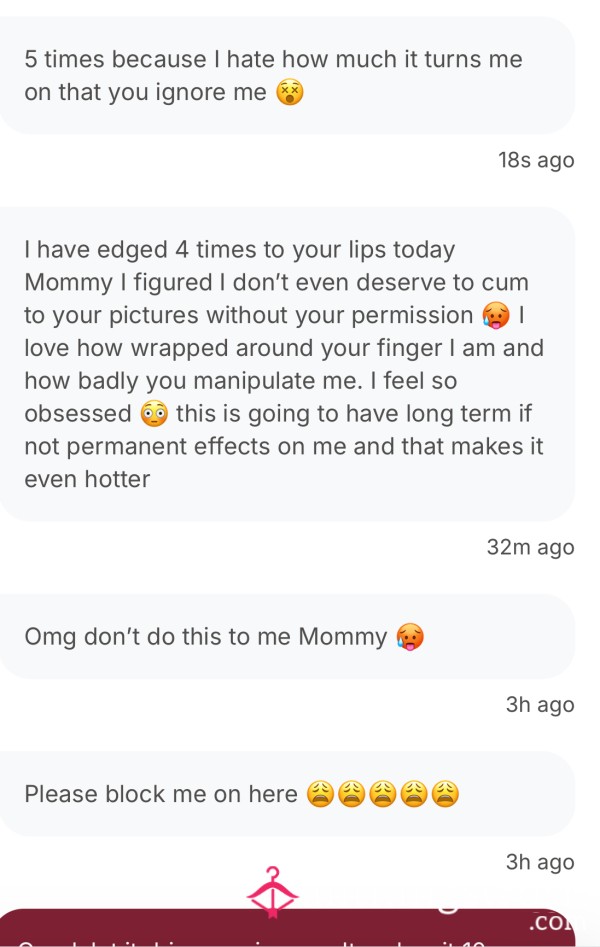Image resolution: width=600 pixels, height=947 pixels.
Task: Select the '32m ago' timestamp
Action: tap(531, 548)
